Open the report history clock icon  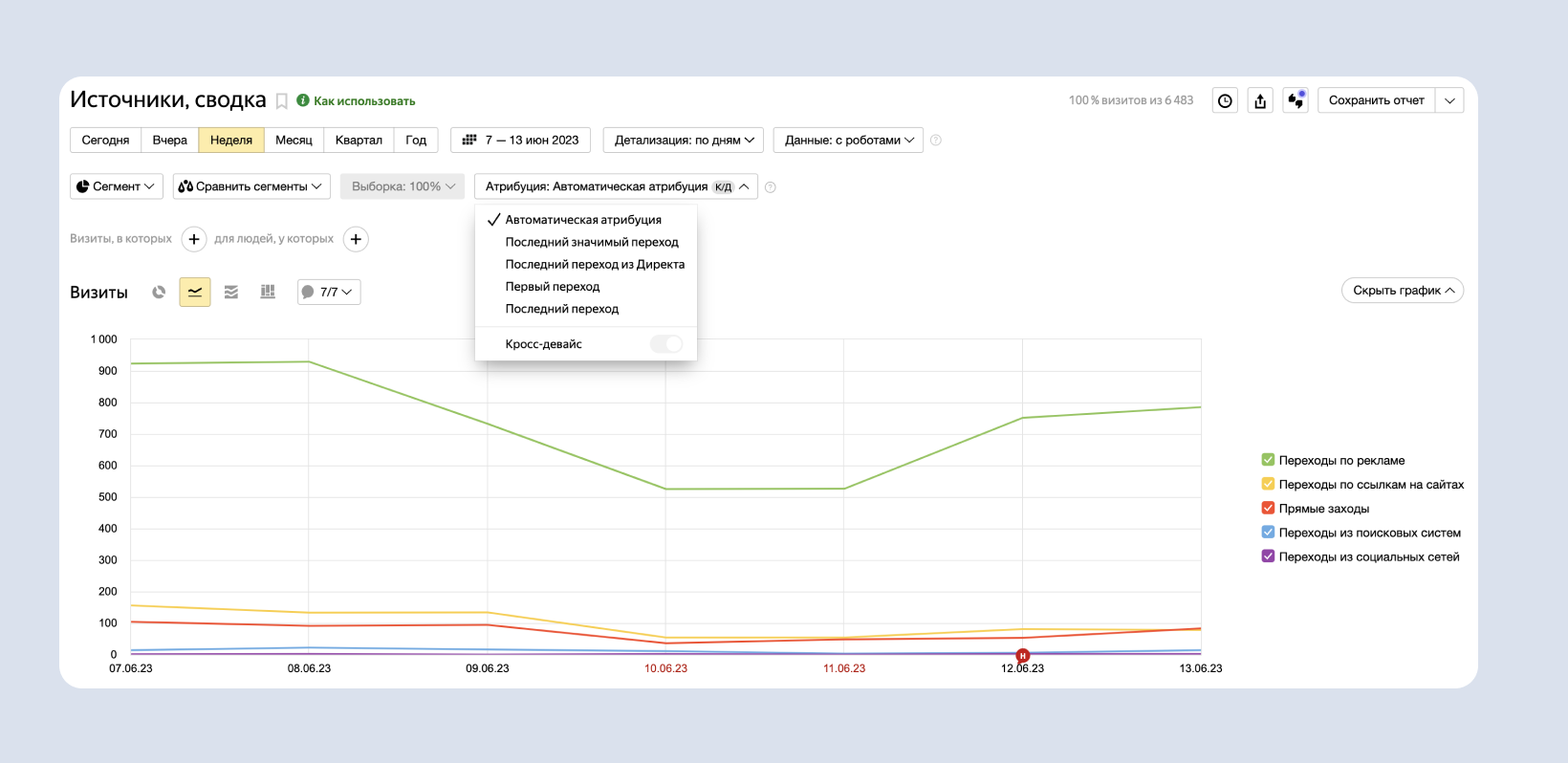point(1225,100)
